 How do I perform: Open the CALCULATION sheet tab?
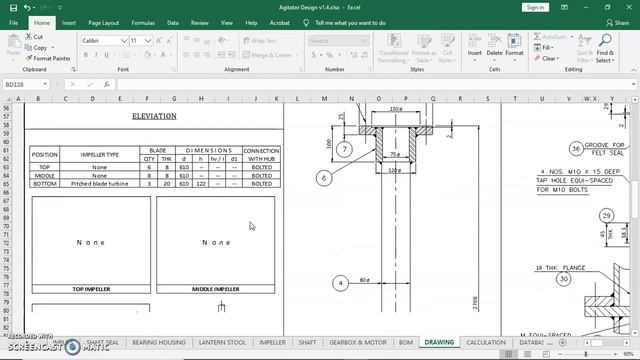click(486, 342)
